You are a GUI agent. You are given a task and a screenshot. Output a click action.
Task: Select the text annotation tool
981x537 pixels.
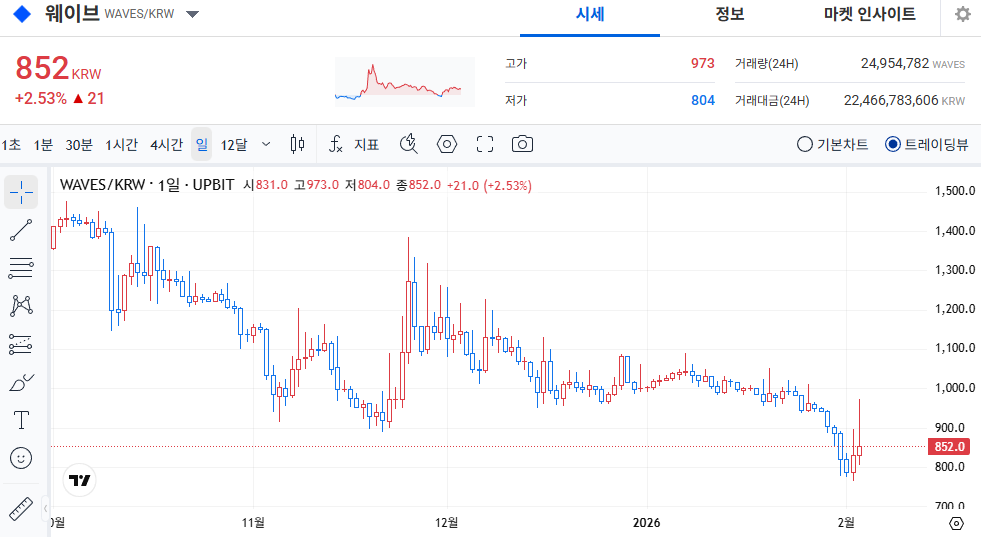pos(21,420)
